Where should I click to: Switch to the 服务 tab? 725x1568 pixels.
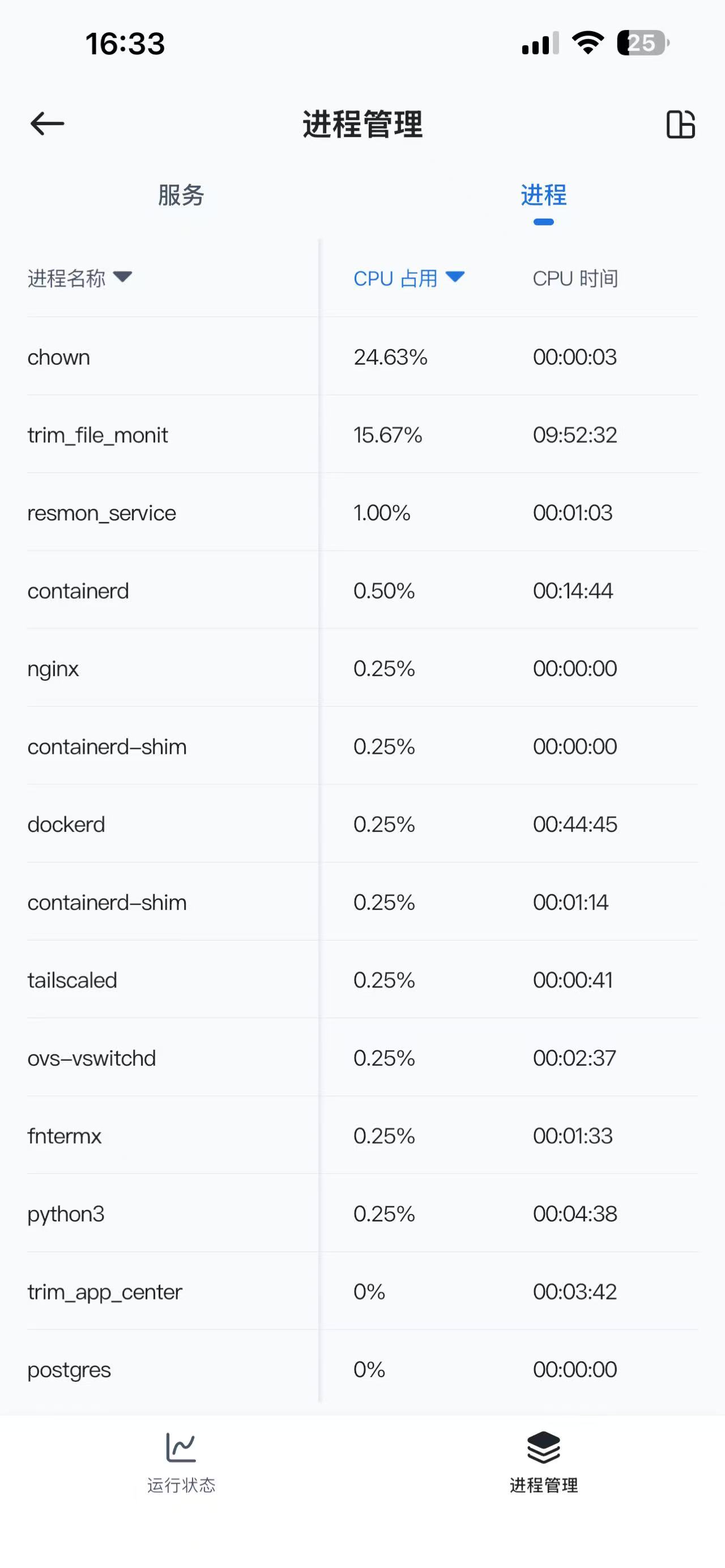(181, 195)
